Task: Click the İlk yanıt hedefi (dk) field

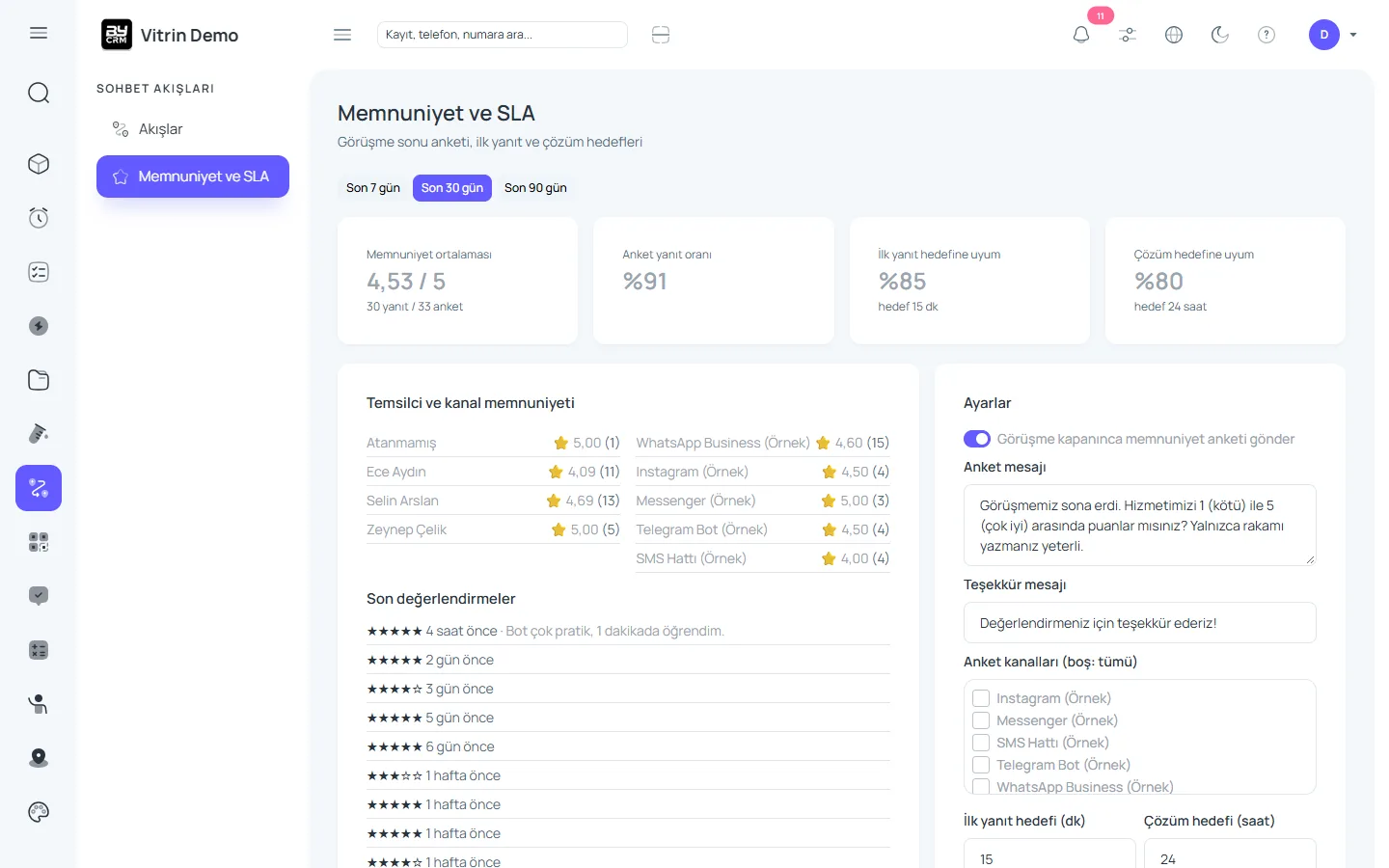Action: (x=1049, y=854)
